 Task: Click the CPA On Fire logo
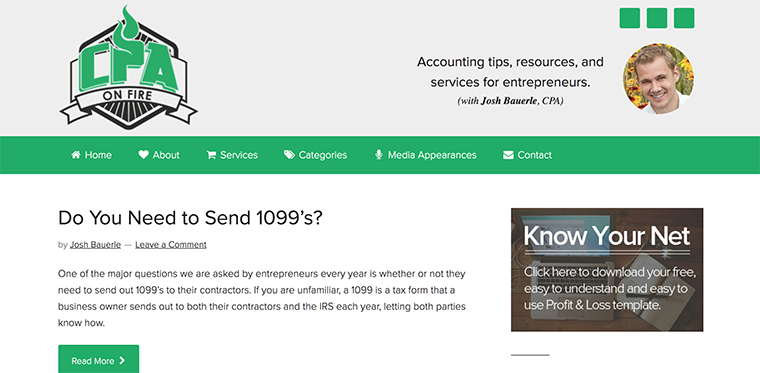click(128, 67)
